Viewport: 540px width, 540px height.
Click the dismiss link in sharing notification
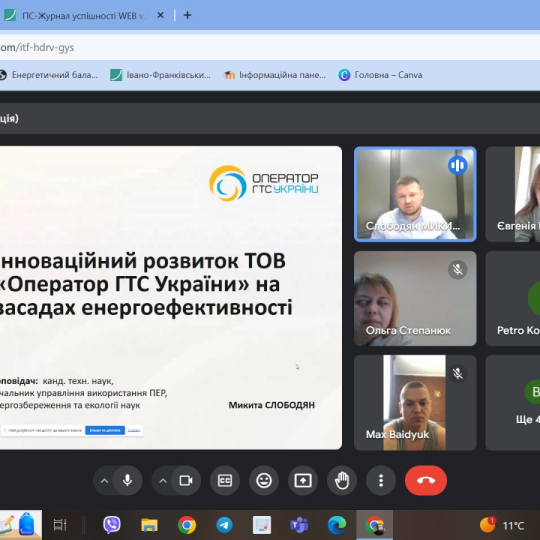[134, 430]
